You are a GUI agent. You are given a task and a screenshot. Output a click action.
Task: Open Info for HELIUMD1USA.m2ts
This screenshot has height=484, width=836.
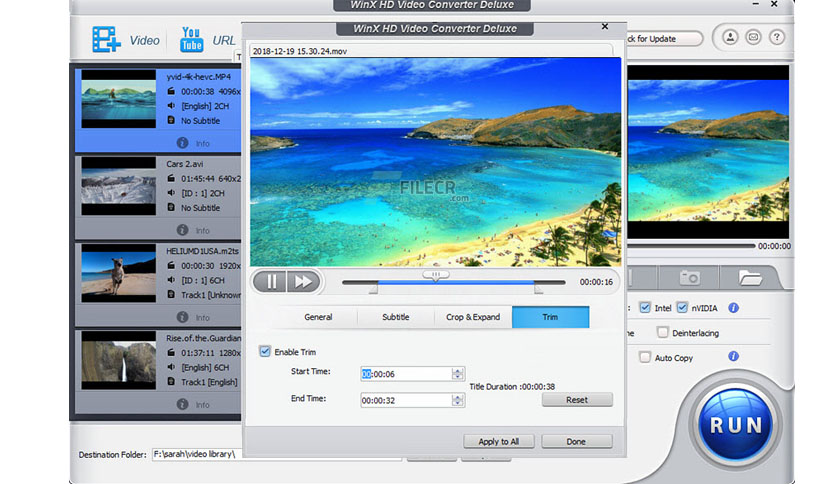coord(193,317)
